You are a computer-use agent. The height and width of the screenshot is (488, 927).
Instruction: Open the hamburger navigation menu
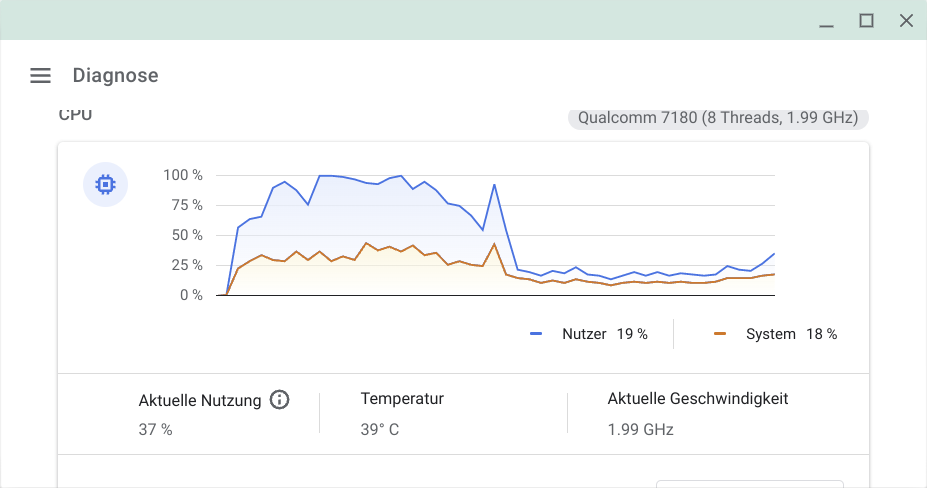[40, 75]
